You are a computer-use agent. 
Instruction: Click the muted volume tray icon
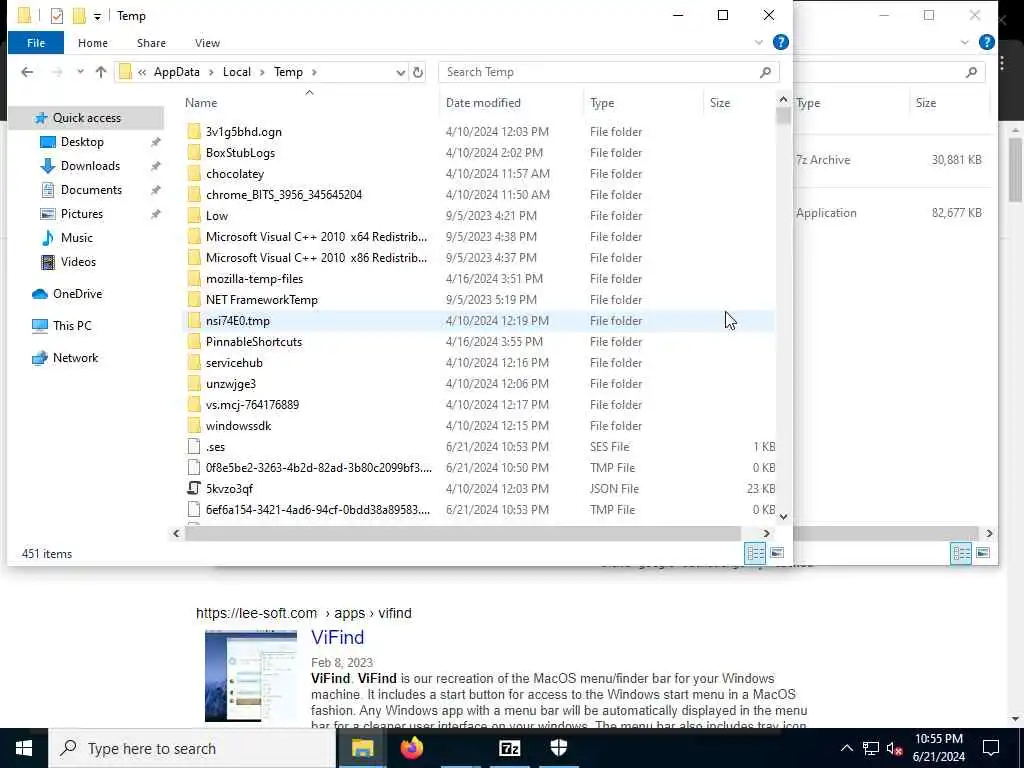894,748
